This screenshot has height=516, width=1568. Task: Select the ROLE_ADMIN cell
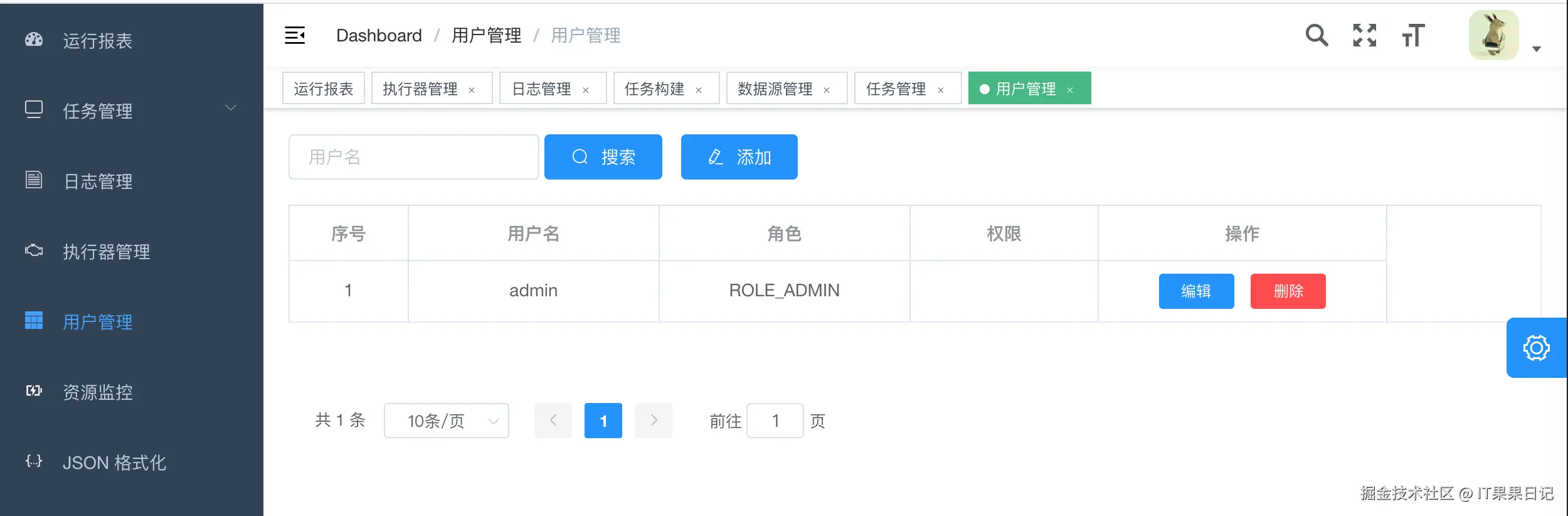[785, 291]
